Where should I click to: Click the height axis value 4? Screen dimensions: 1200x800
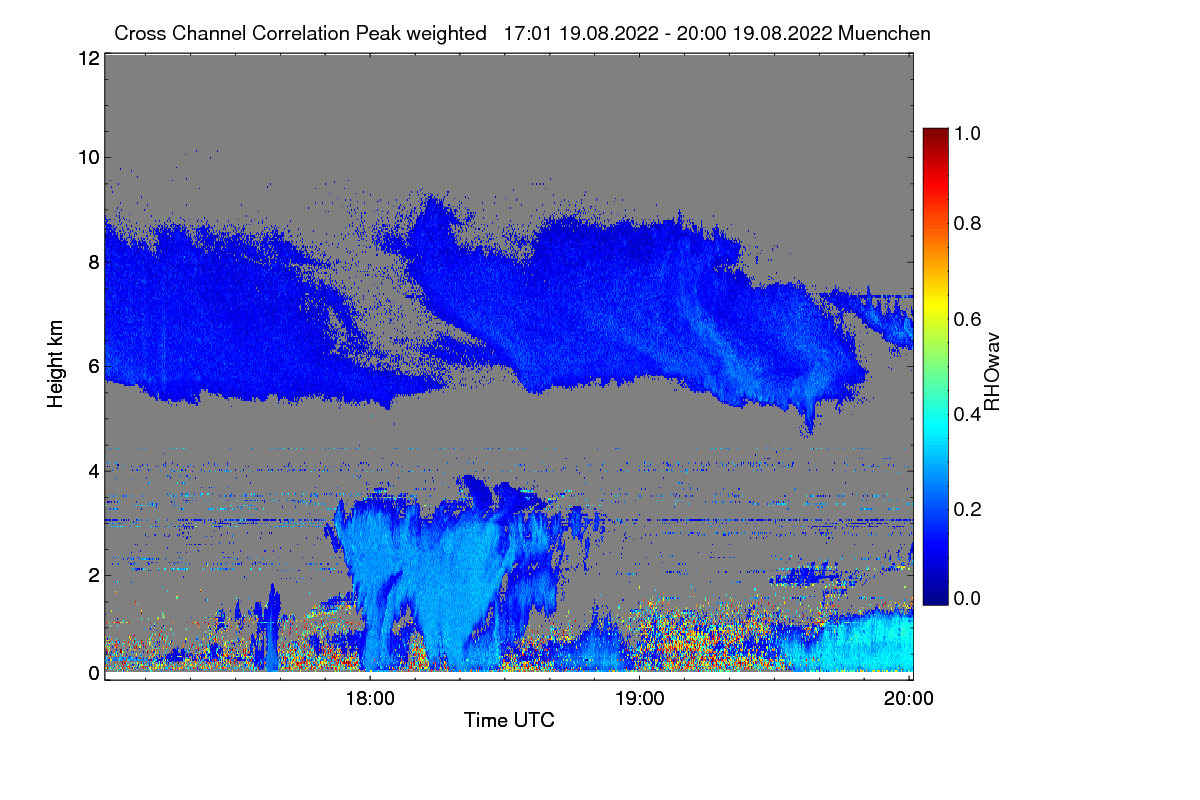point(94,470)
